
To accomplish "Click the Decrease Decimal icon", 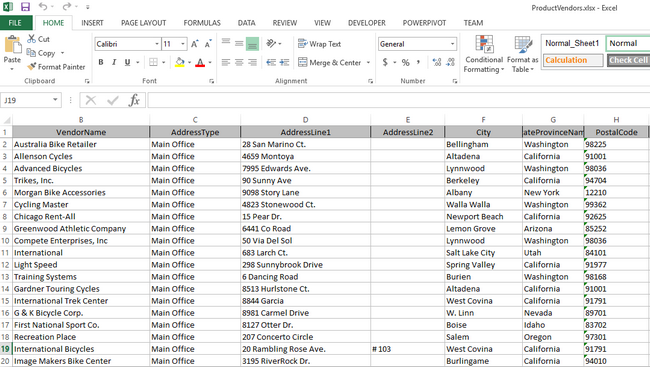I will tap(451, 62).
